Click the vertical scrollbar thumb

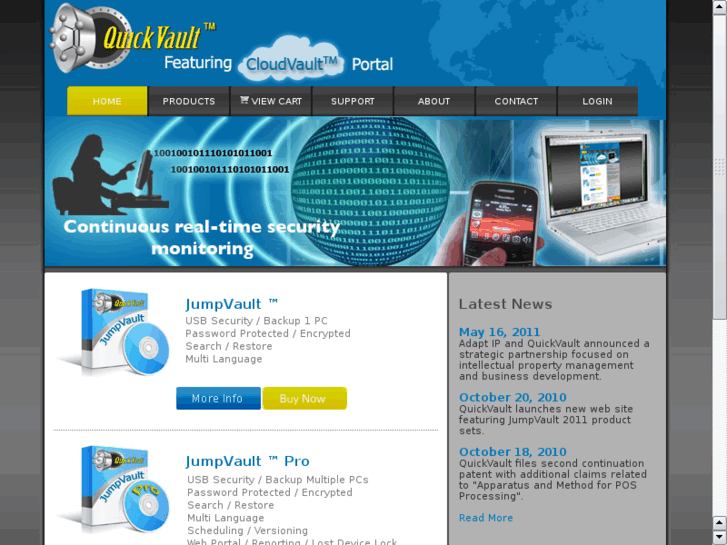click(x=720, y=167)
